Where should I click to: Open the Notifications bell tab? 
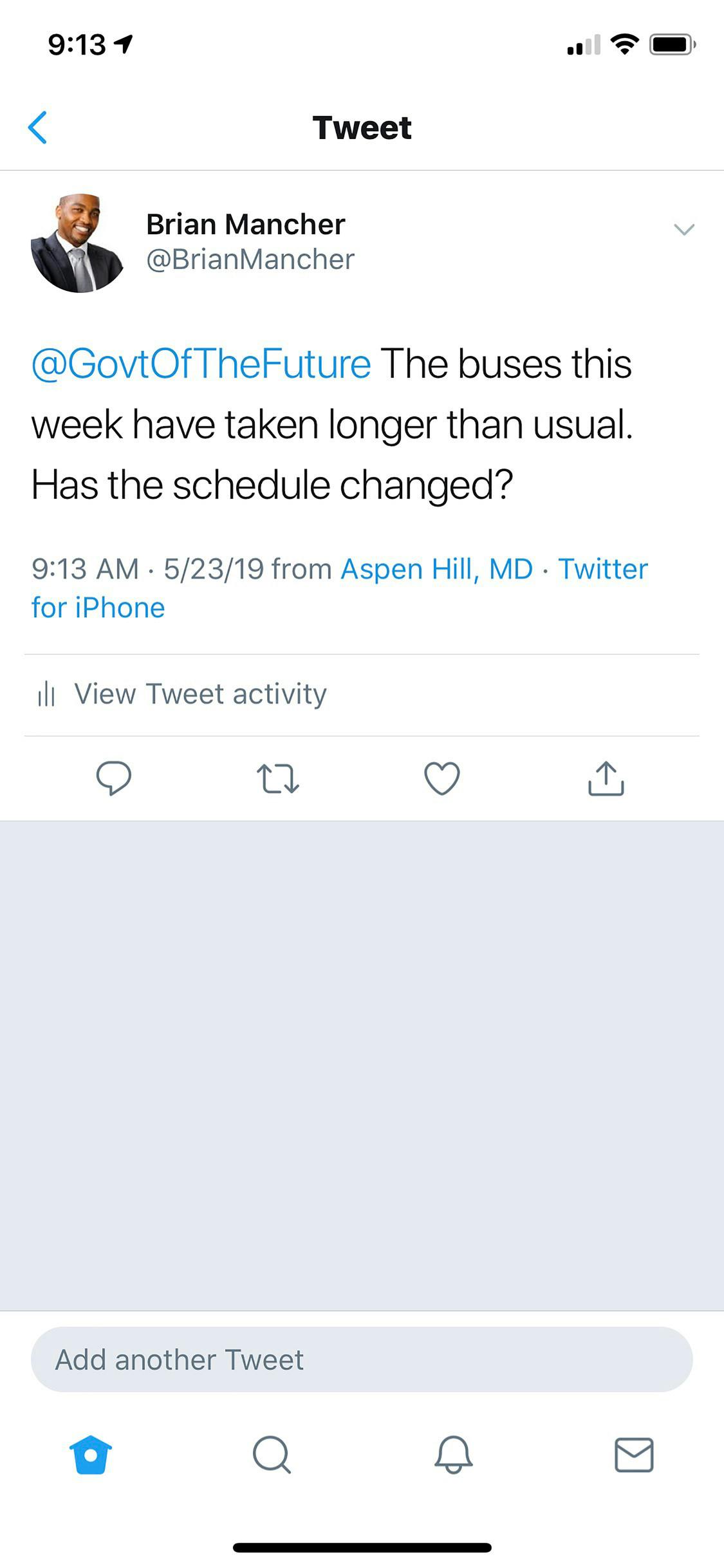tap(454, 1455)
